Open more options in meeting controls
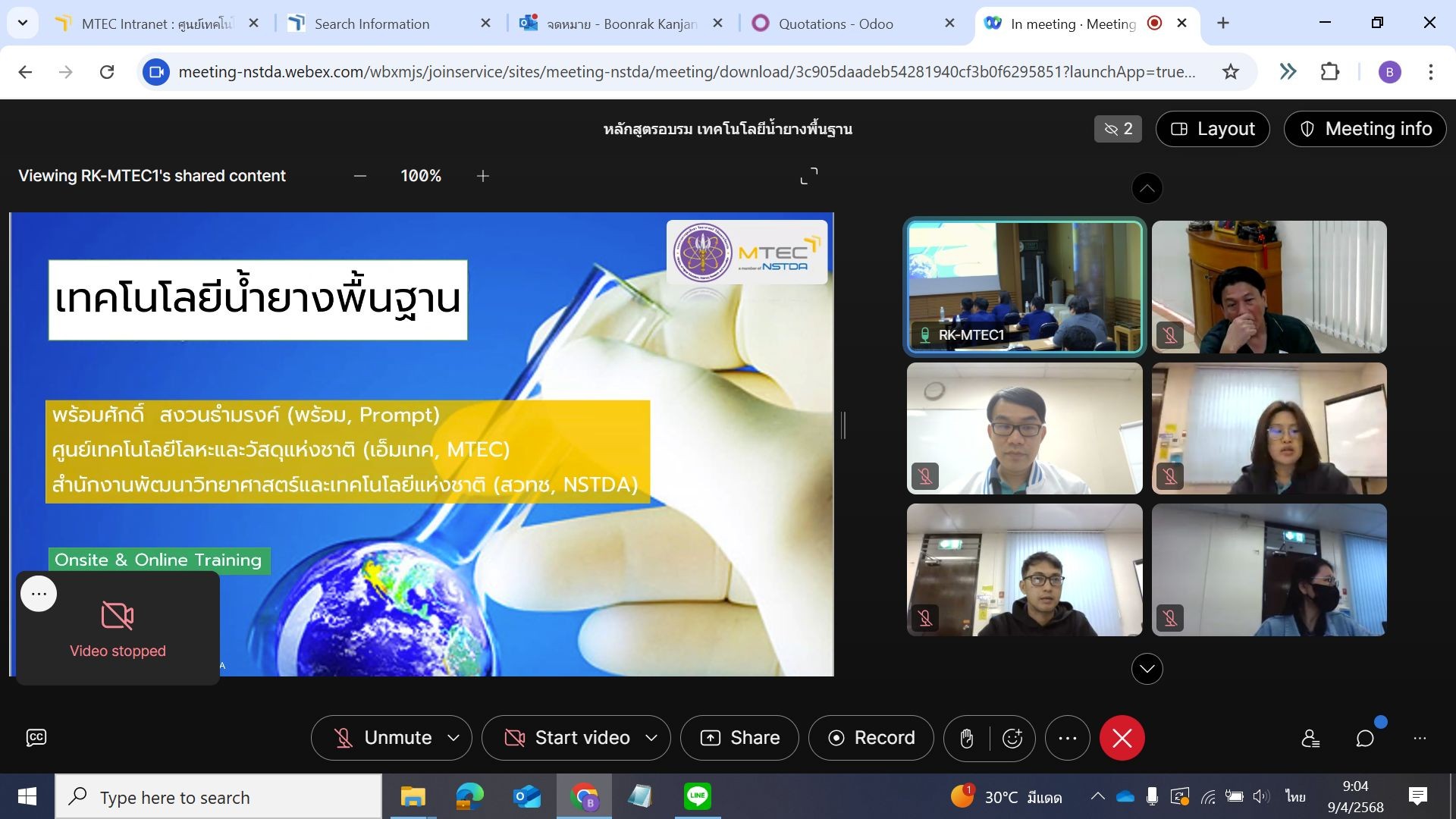Screen dimensions: 1456x819 click(x=1068, y=738)
